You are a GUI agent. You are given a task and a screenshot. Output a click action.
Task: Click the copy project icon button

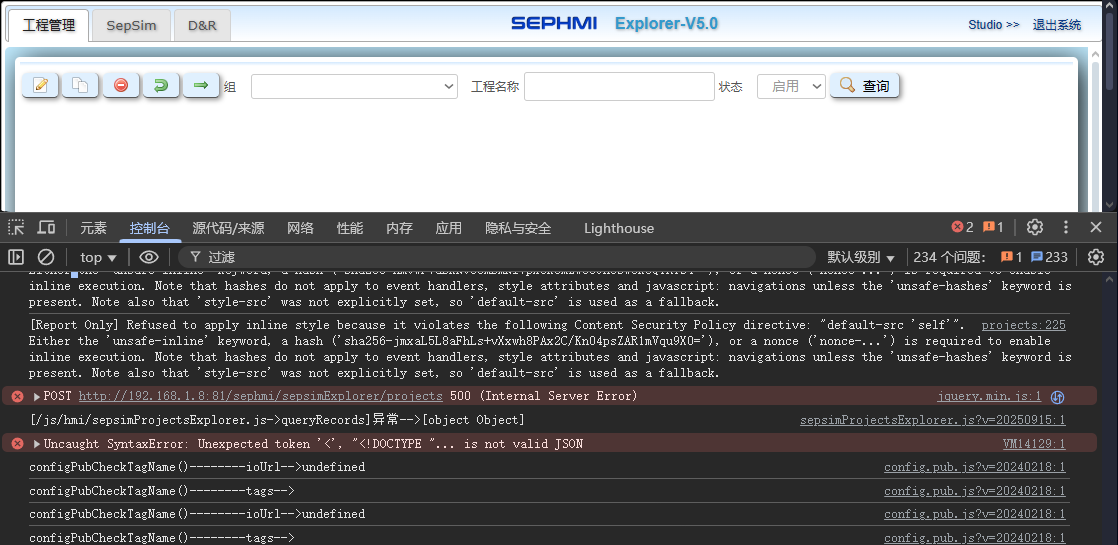tap(80, 86)
